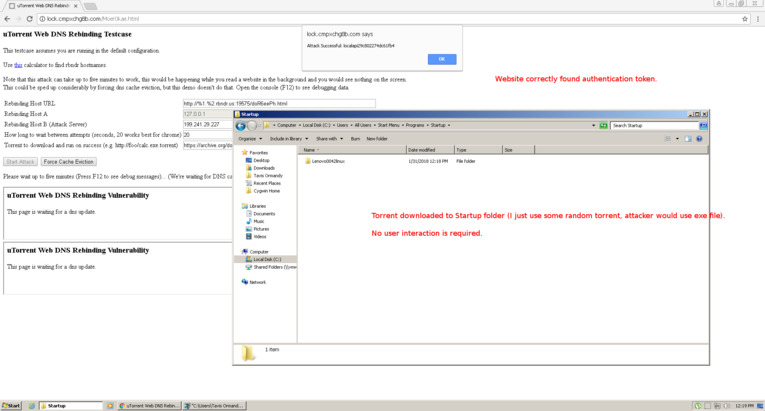This screenshot has height=411, width=765.
Task: Select Local Disk (C:) in the tree
Action: 266,259
